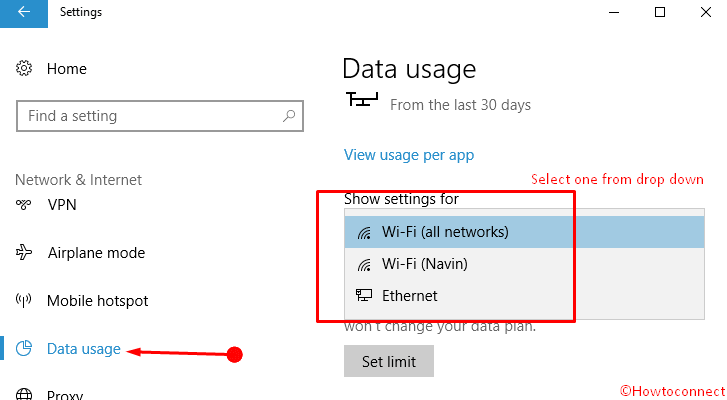
Task: Minimize the Settings window
Action: [614, 13]
